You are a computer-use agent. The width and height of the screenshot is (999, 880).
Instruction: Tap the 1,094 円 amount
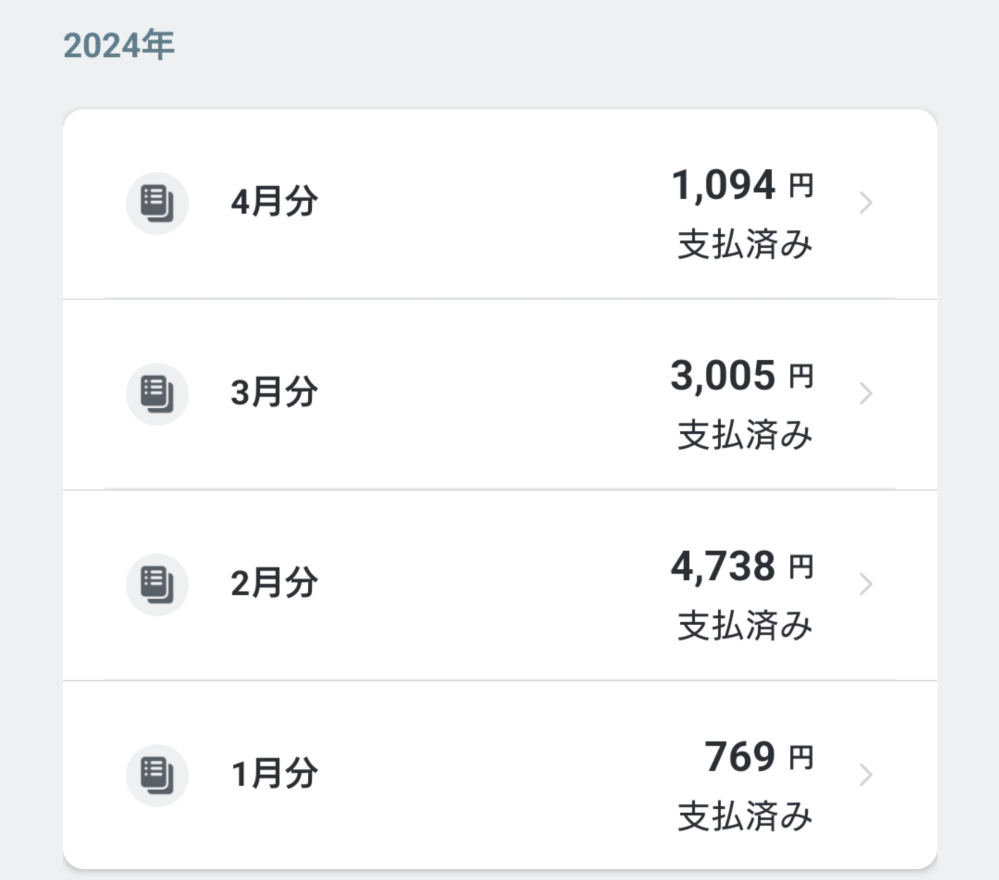(742, 186)
